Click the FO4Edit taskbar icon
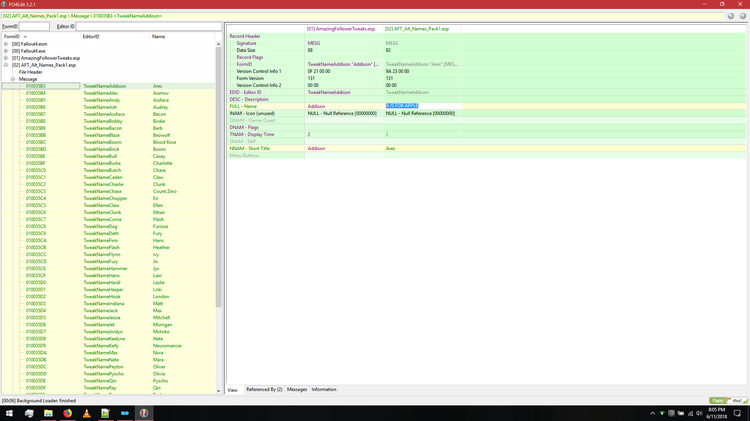 (x=144, y=413)
